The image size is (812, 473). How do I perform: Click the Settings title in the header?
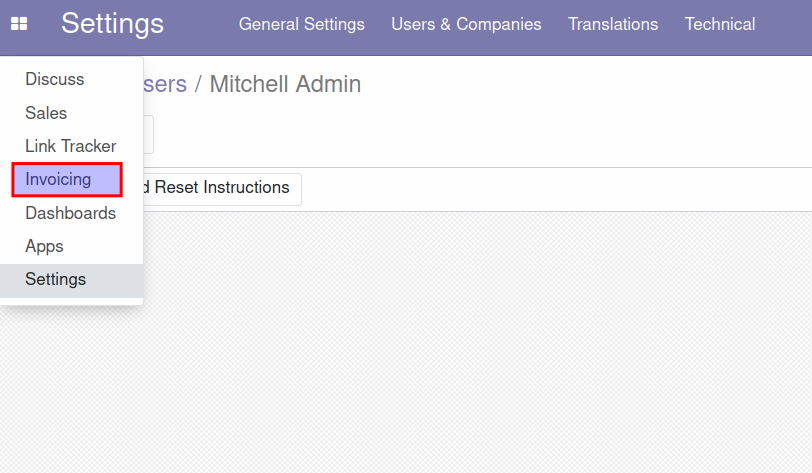coord(112,24)
